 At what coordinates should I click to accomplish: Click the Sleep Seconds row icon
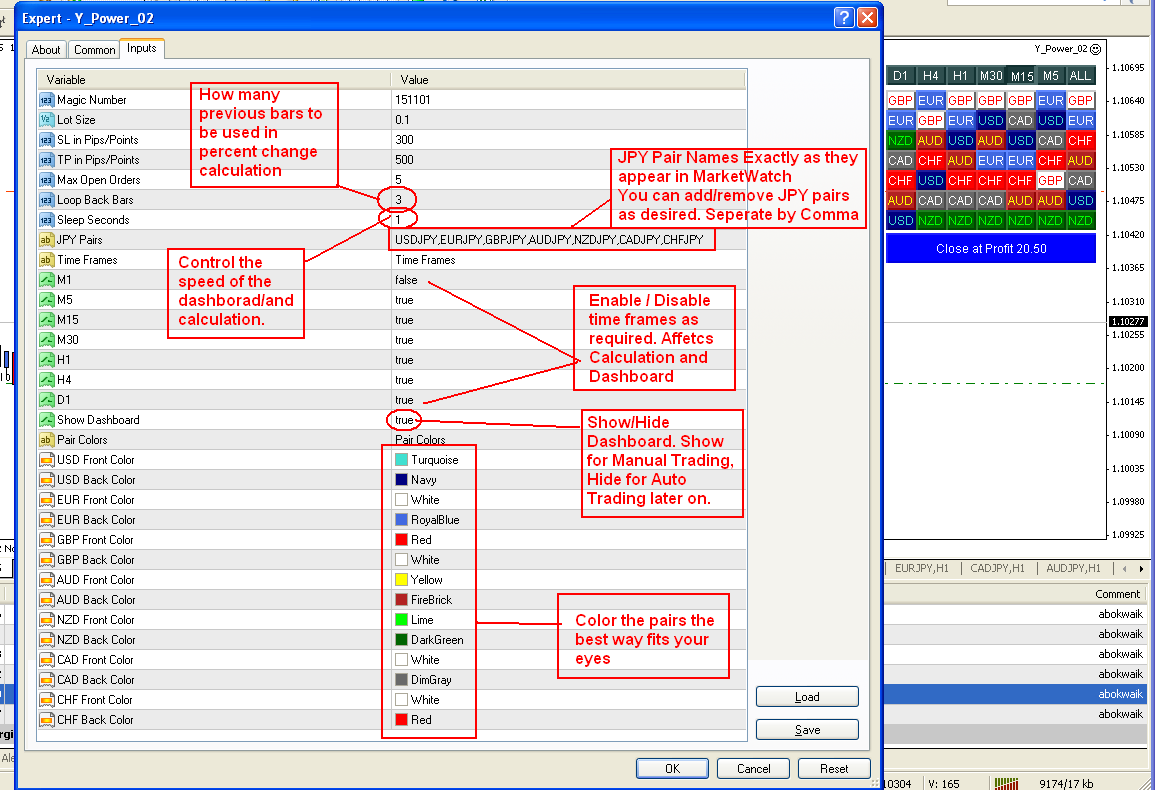point(46,220)
